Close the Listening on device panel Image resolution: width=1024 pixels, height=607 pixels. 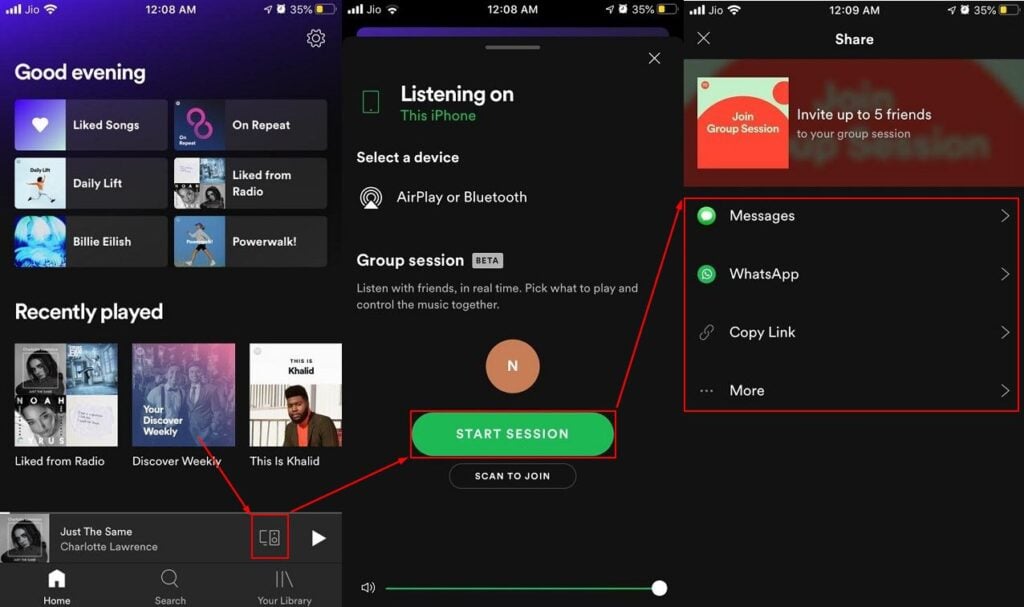click(x=654, y=58)
